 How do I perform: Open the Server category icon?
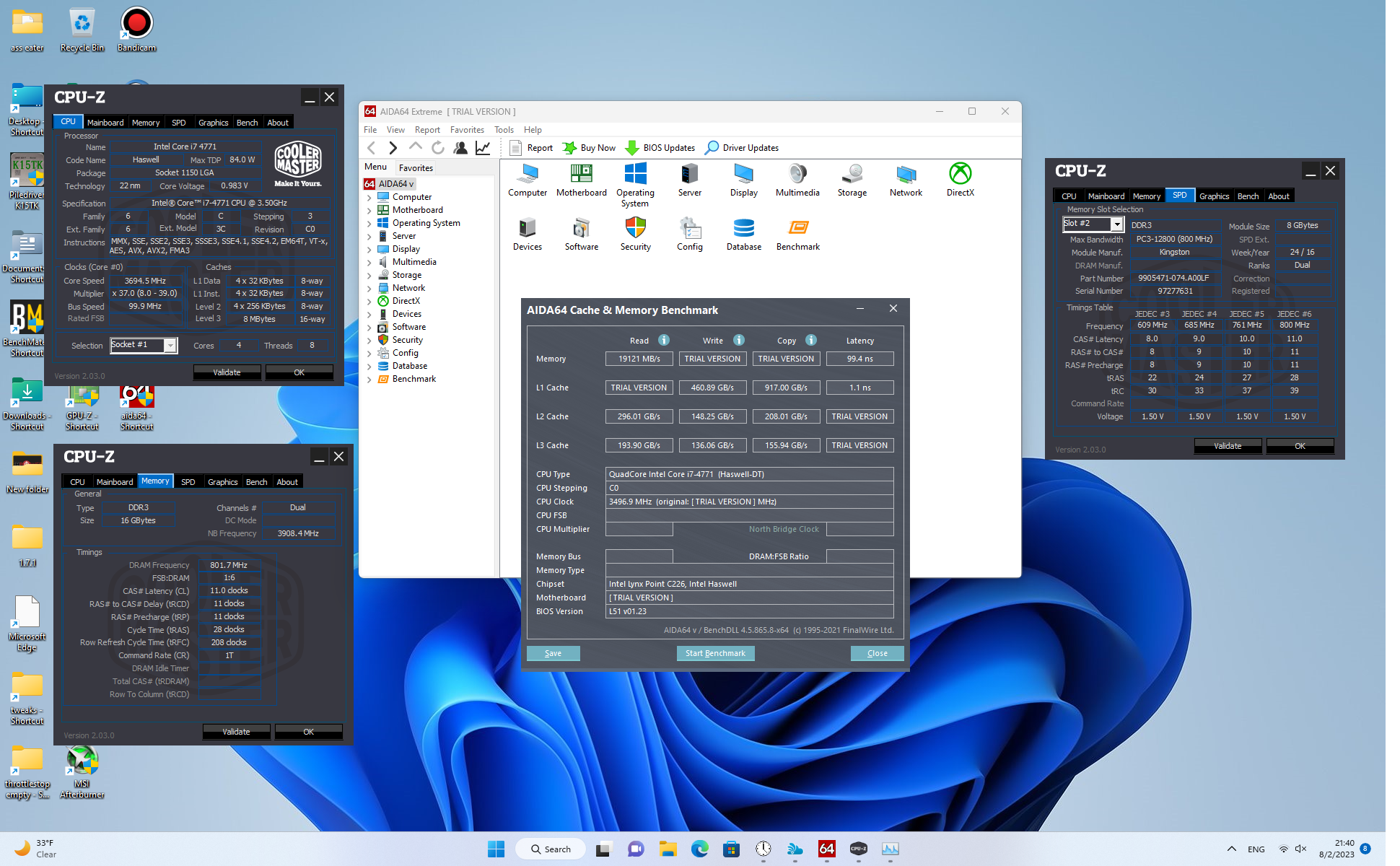click(690, 180)
